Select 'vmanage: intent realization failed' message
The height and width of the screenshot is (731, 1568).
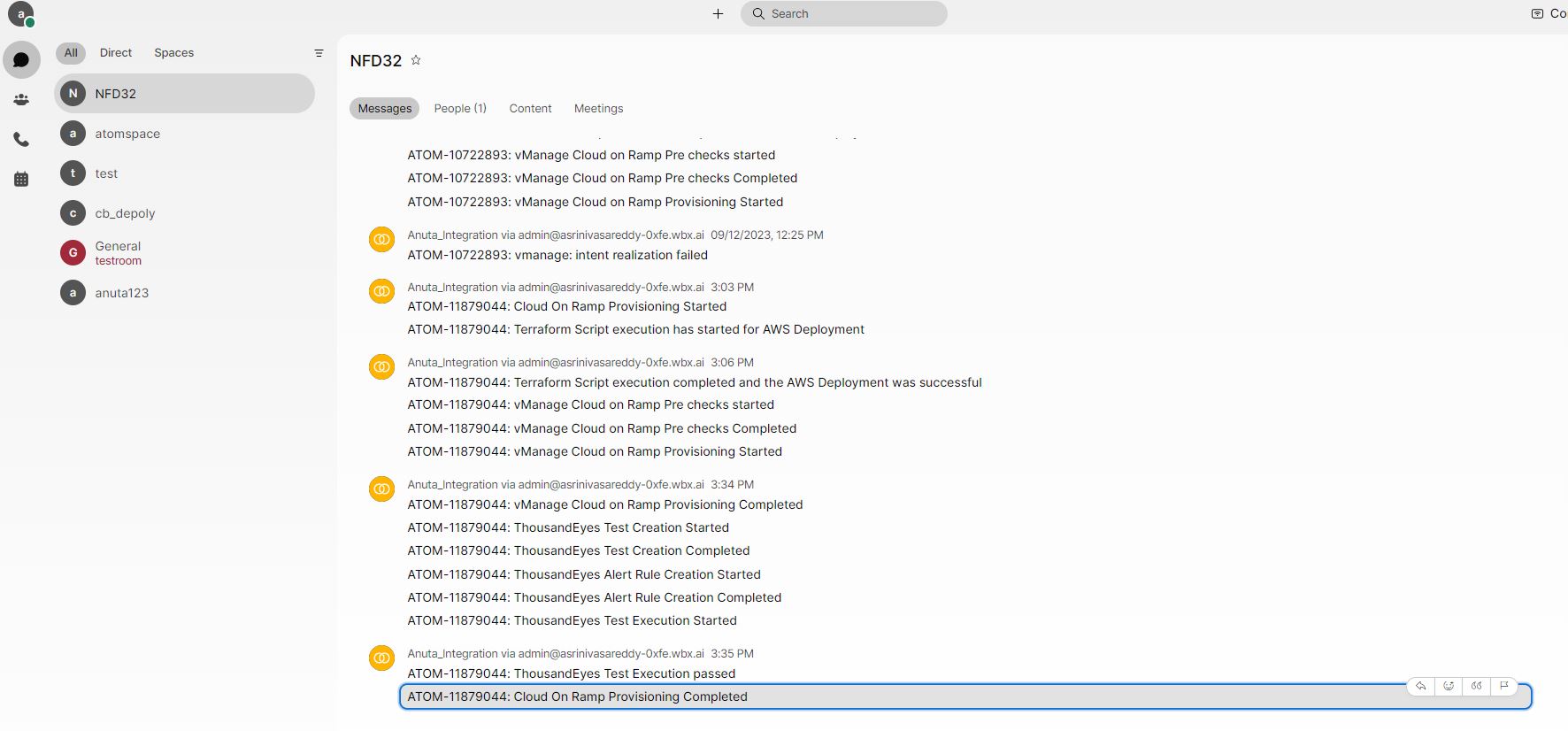tap(557, 255)
